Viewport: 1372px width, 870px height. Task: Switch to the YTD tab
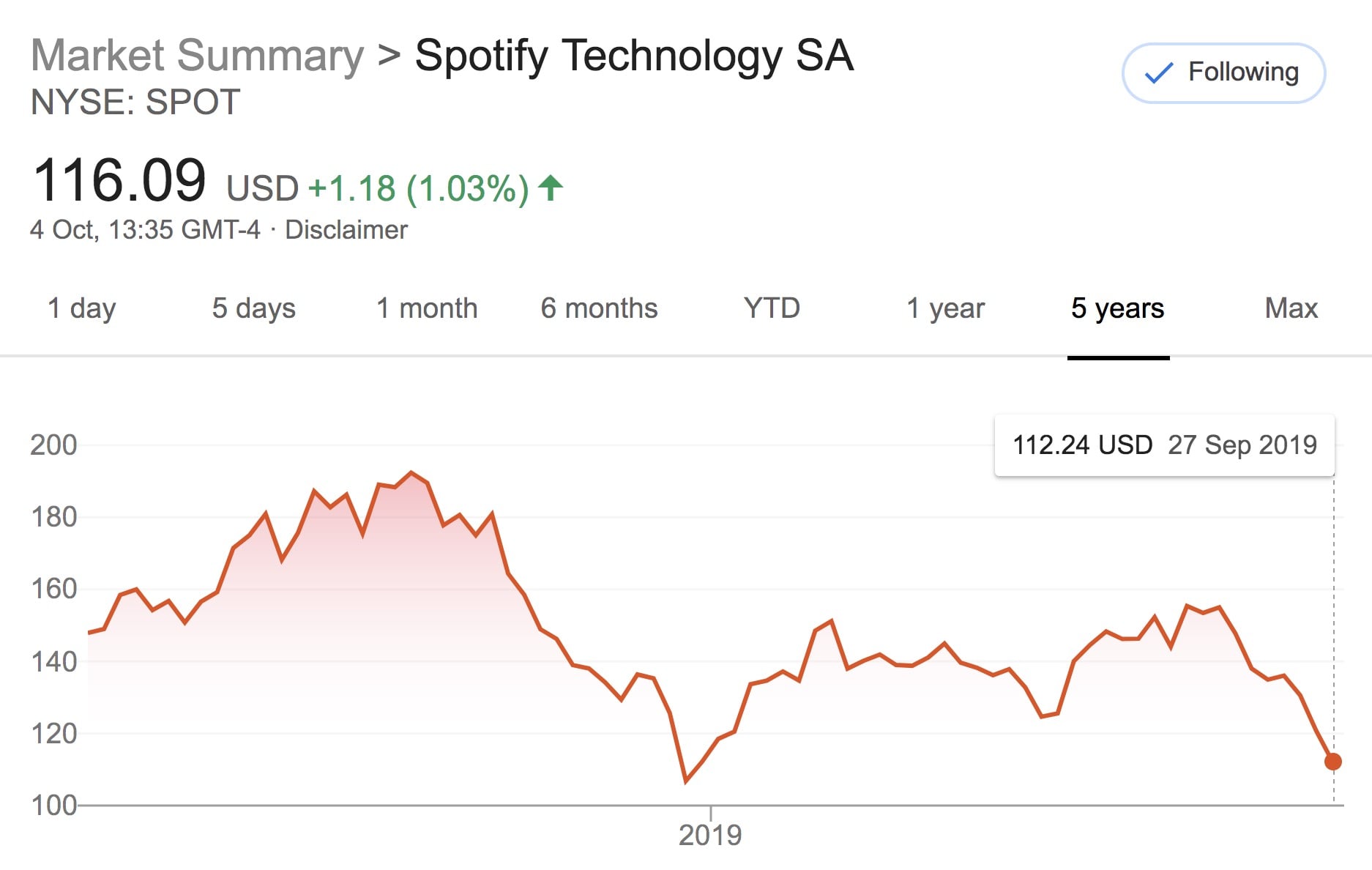[x=772, y=308]
